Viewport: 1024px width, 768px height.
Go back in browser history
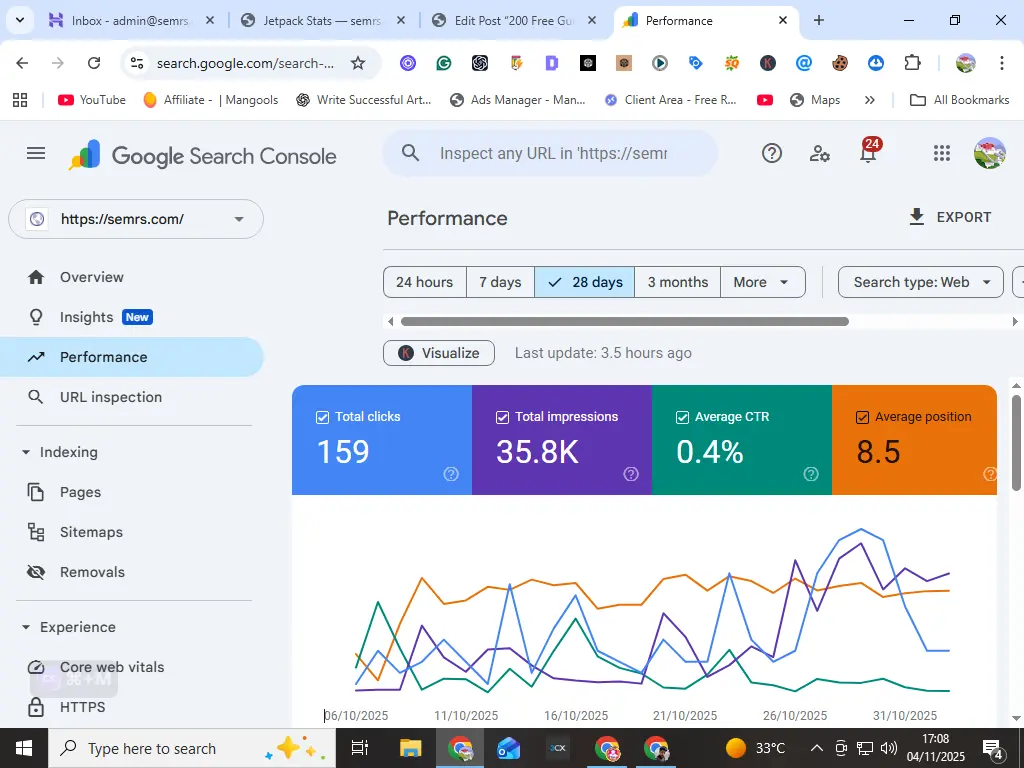[22, 63]
